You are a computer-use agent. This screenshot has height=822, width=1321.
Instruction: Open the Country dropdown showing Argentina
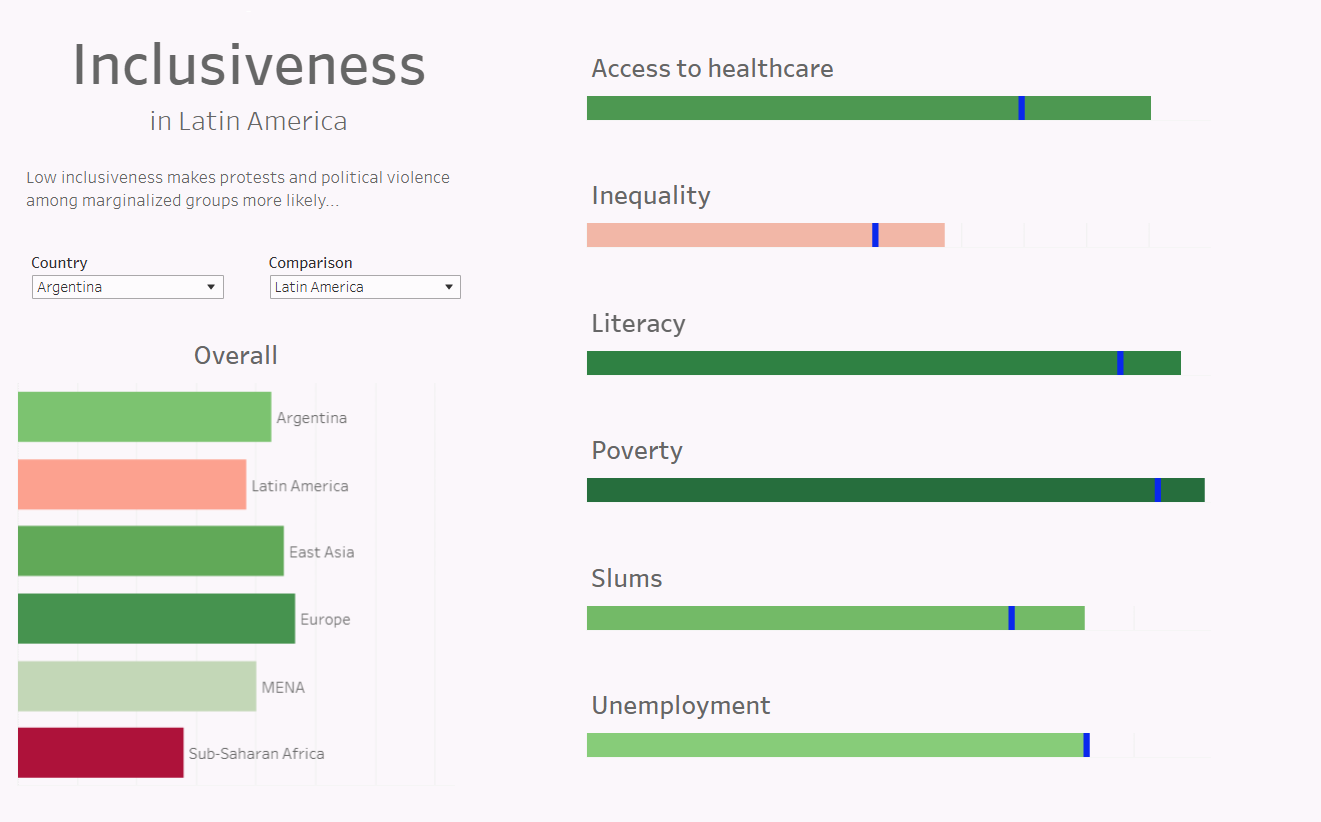127,287
